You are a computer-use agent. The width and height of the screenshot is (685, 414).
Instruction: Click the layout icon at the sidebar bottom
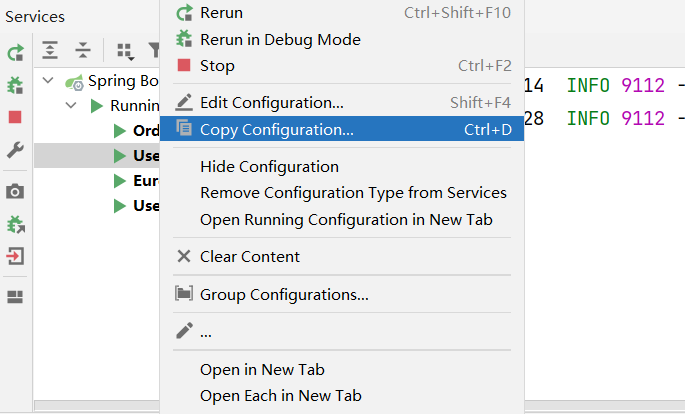tap(15, 296)
